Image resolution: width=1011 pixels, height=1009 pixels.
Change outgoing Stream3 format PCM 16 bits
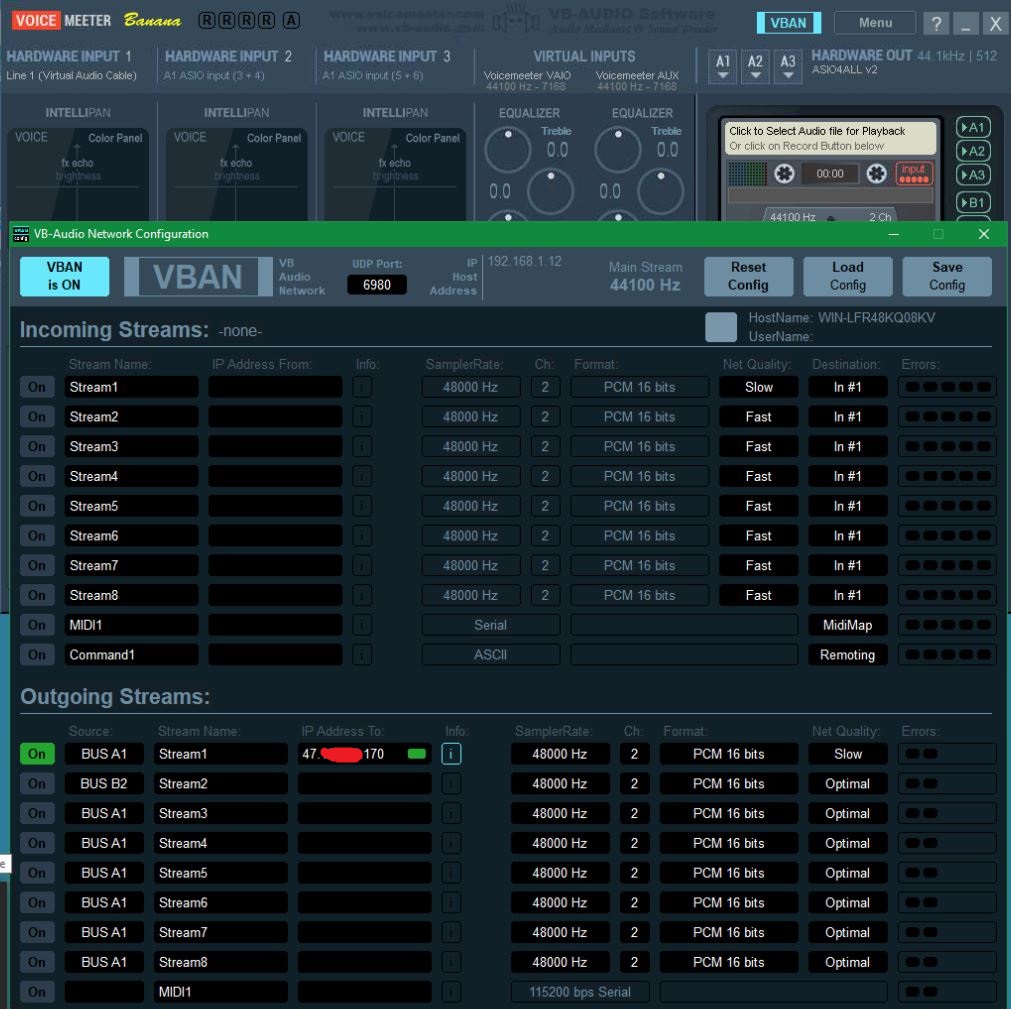click(729, 813)
